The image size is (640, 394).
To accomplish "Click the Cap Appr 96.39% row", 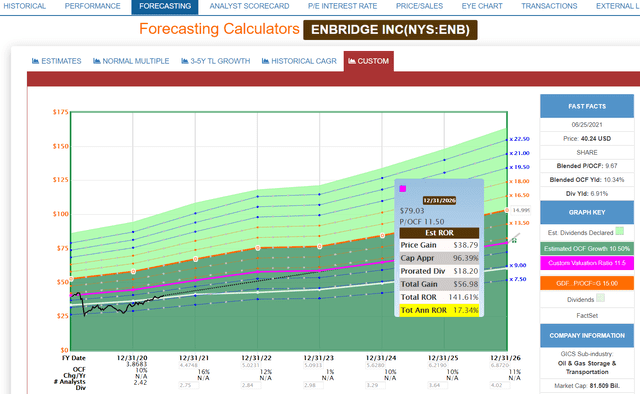I will pos(439,258).
